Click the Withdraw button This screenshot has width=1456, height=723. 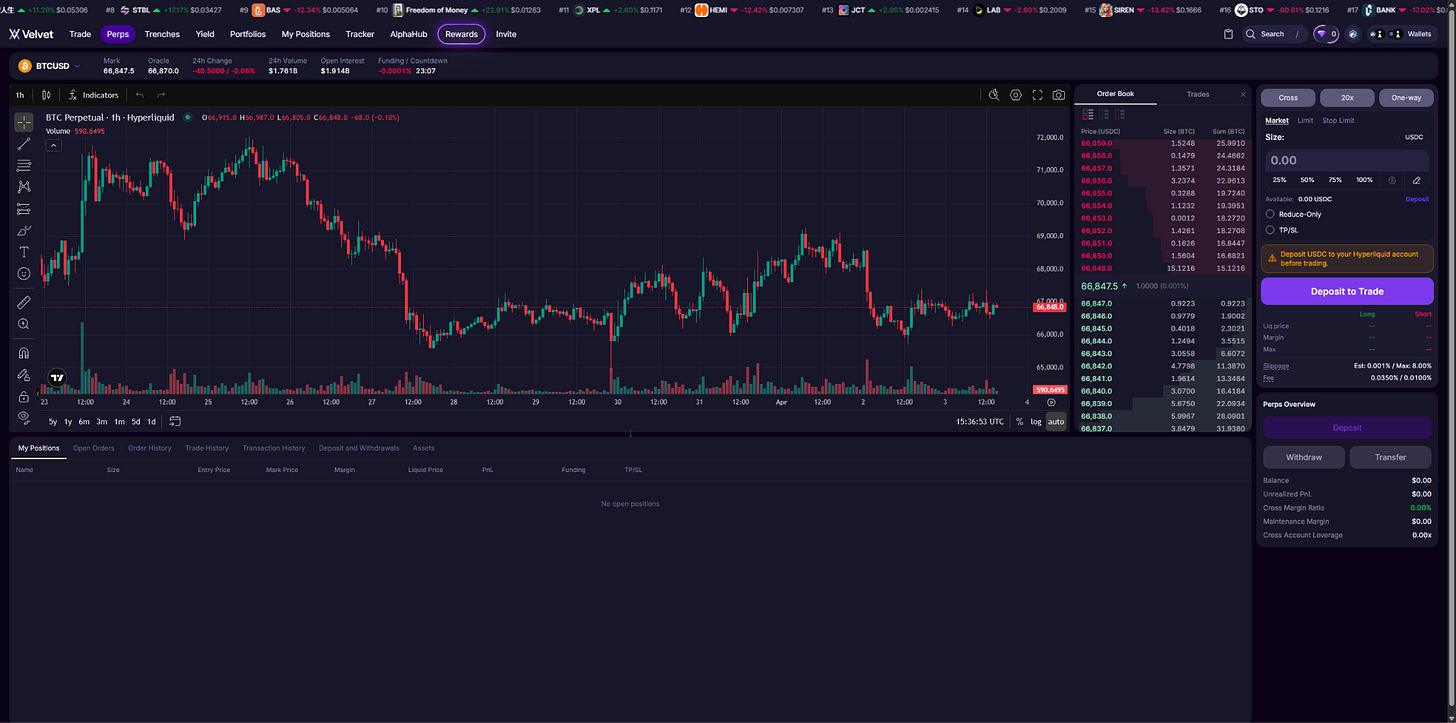1303,457
